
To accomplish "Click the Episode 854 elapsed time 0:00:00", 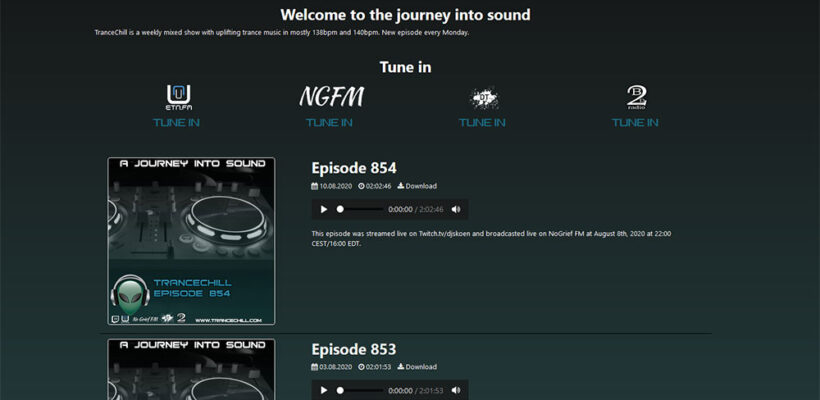I will click(x=400, y=209).
